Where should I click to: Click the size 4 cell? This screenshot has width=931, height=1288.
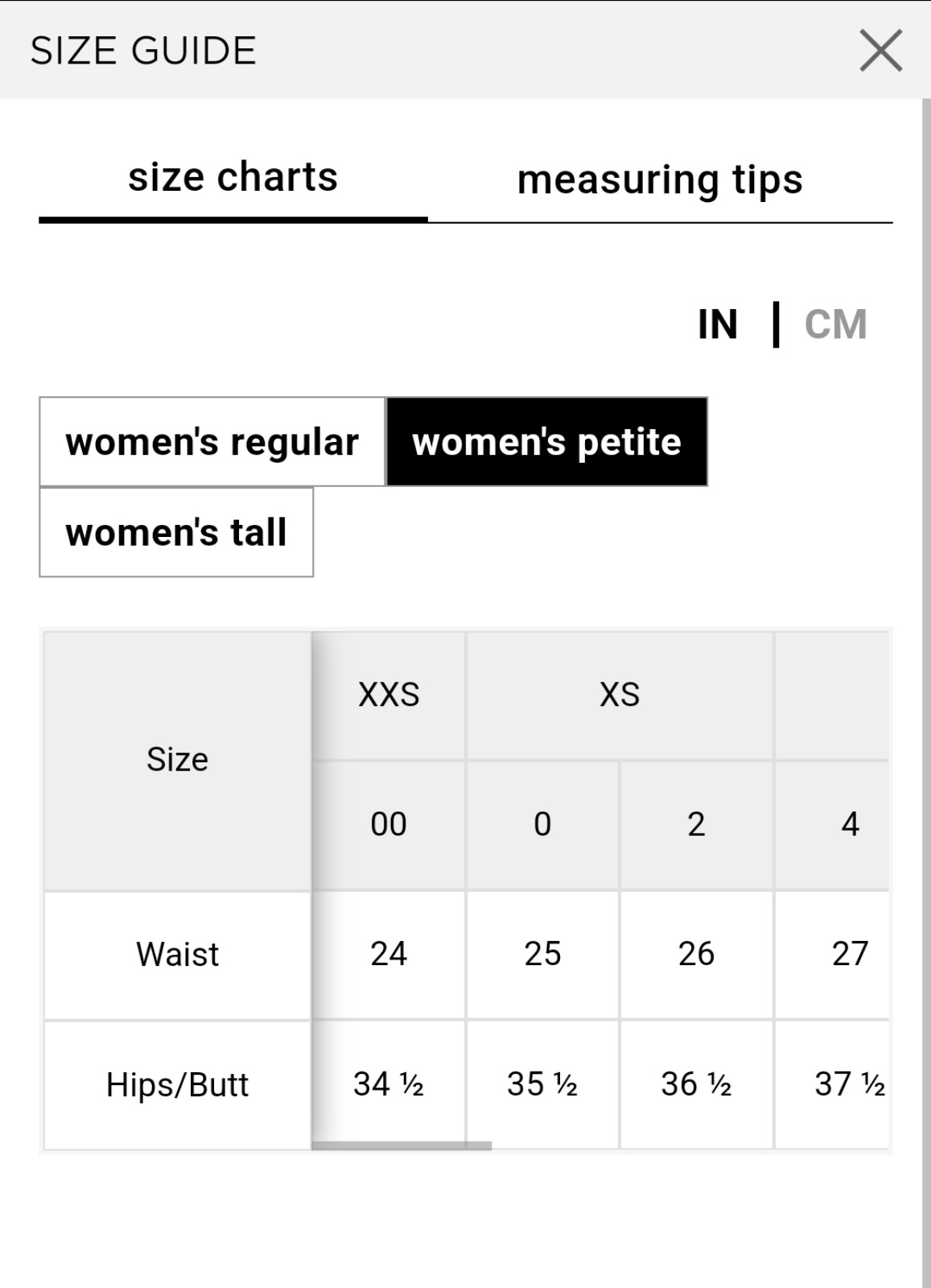pyautogui.click(x=833, y=825)
